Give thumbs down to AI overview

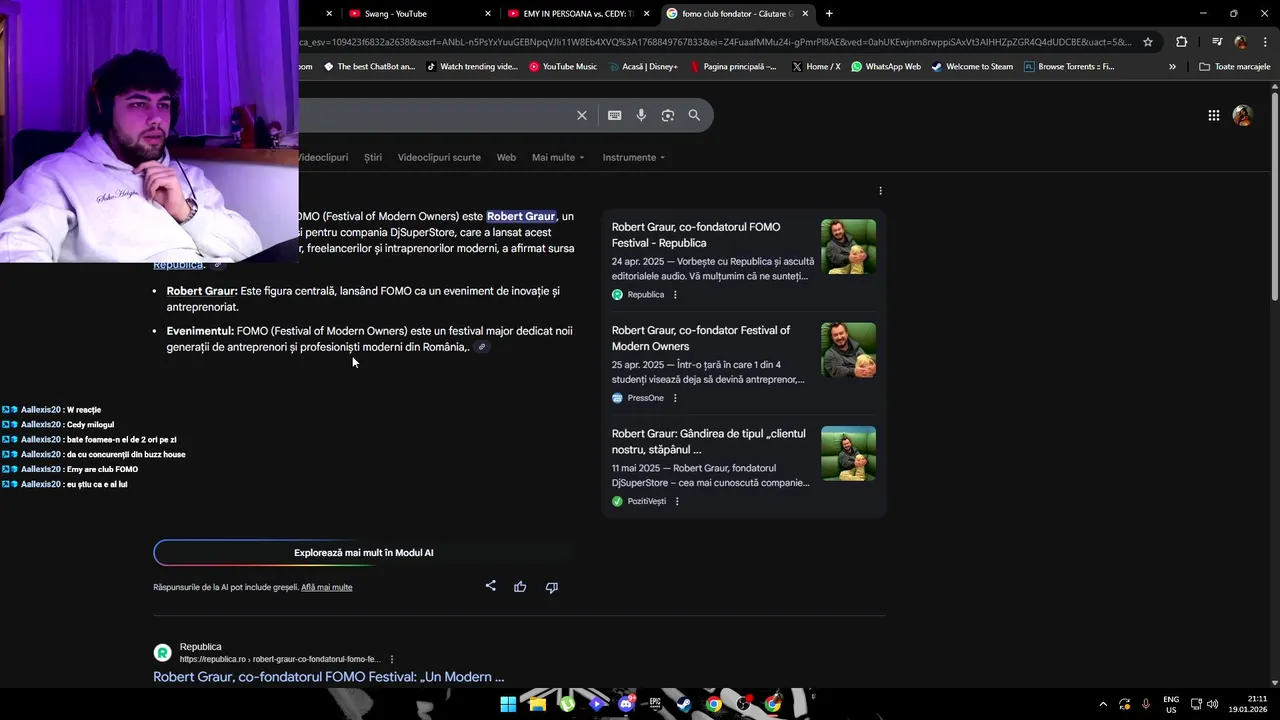(551, 587)
